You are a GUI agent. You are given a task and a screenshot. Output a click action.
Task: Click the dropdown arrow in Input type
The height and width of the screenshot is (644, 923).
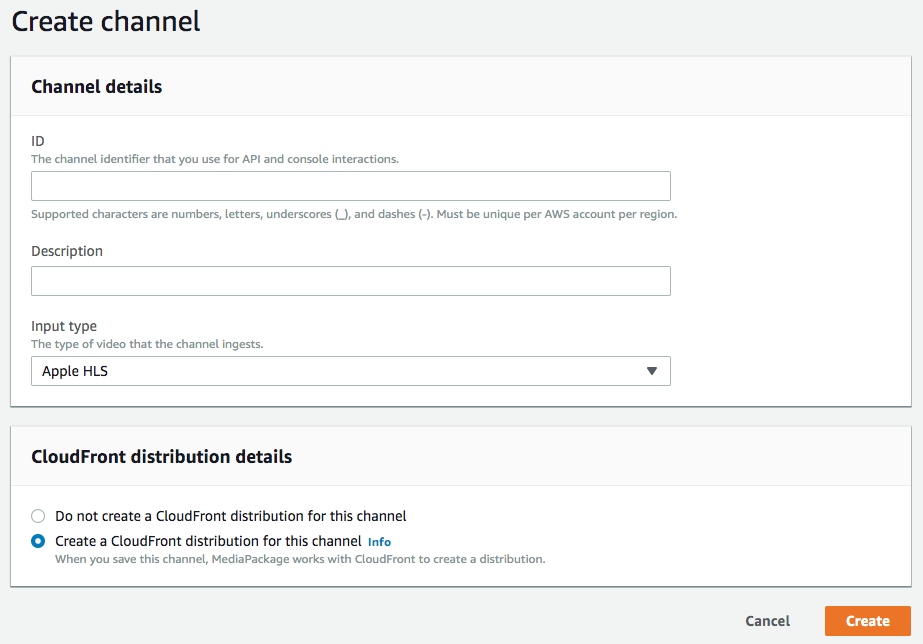pyautogui.click(x=651, y=371)
